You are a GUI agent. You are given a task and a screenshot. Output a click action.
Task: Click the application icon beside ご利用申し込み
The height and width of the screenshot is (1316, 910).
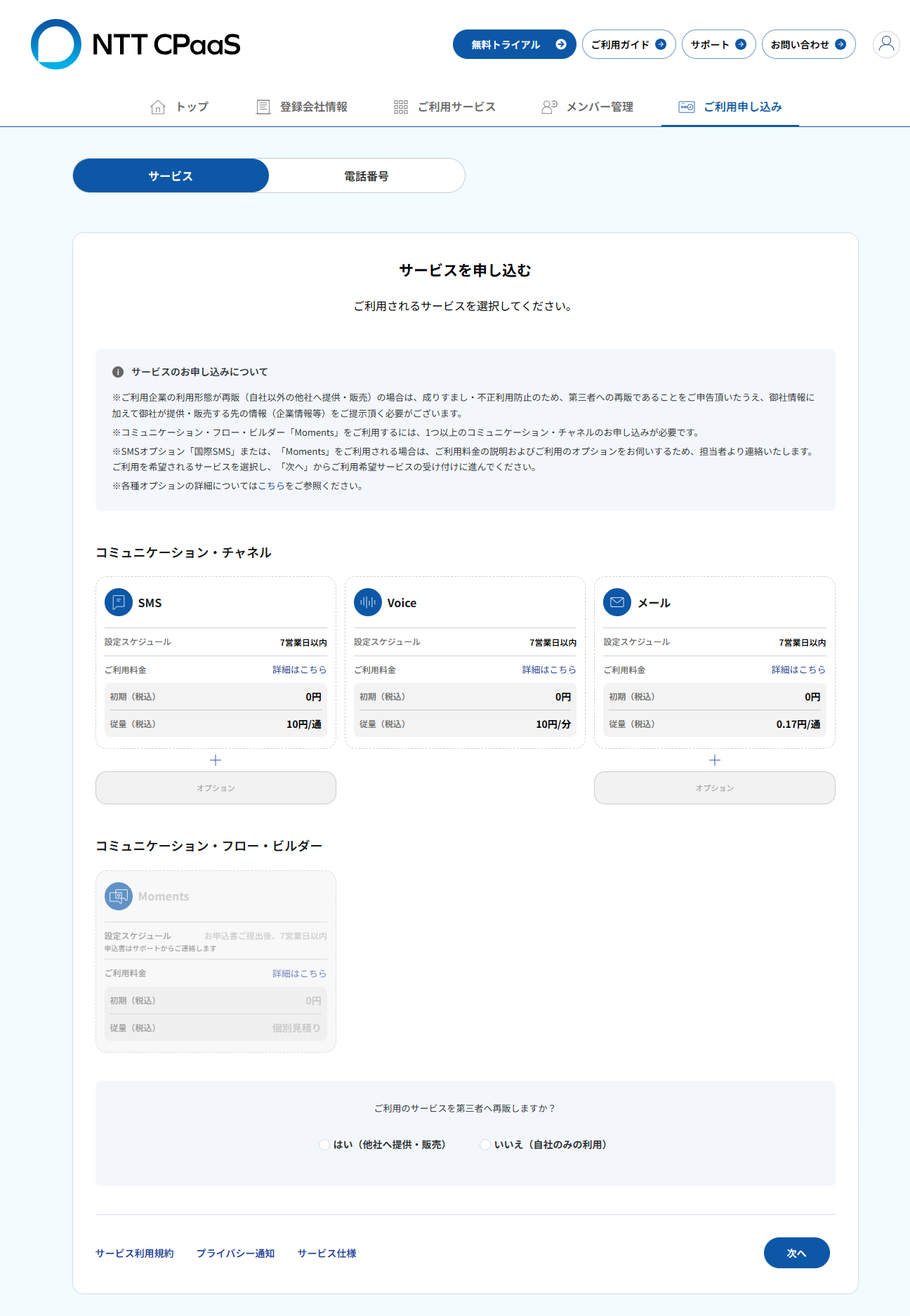click(x=687, y=107)
